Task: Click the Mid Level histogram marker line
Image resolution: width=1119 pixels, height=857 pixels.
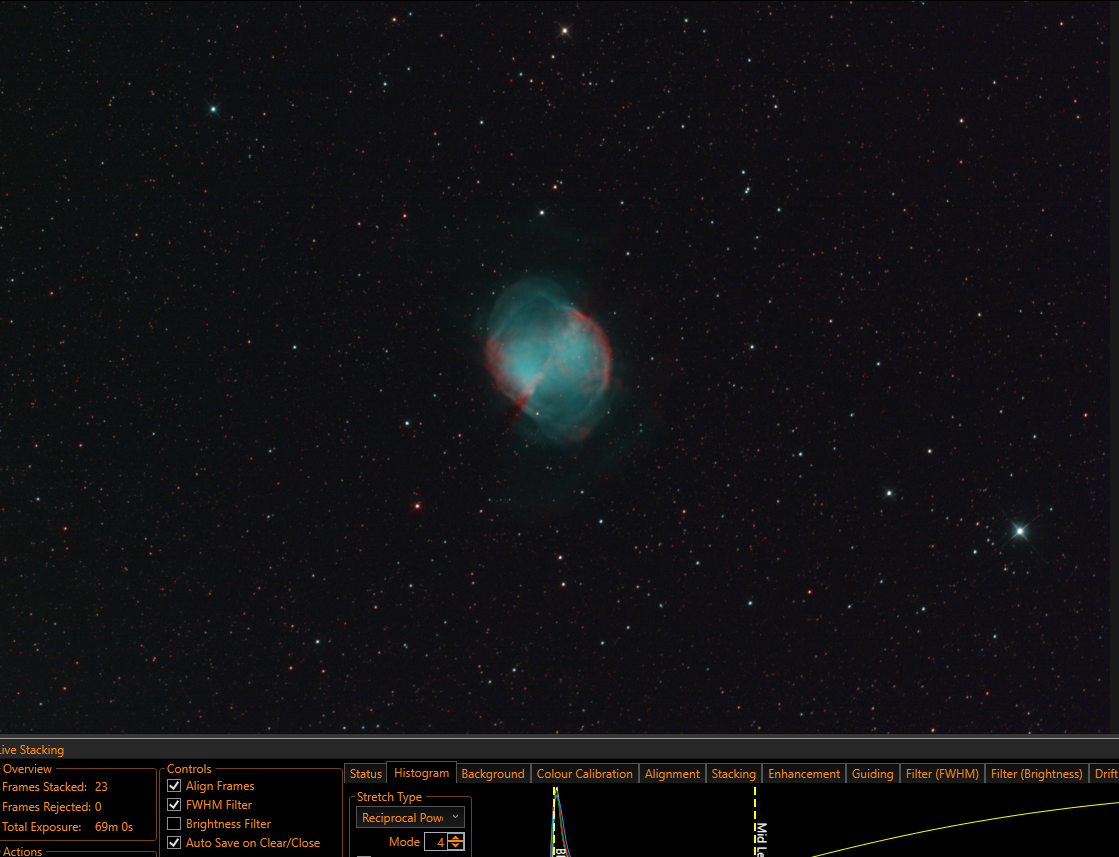Action: pos(755,821)
